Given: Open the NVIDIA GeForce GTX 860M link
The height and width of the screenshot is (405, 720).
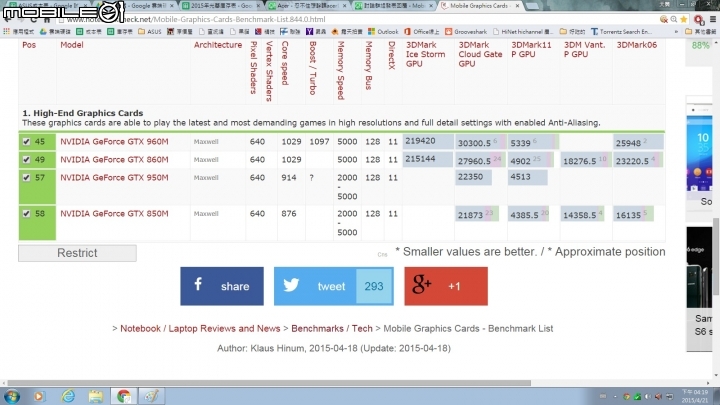Looking at the screenshot, I should [114, 159].
